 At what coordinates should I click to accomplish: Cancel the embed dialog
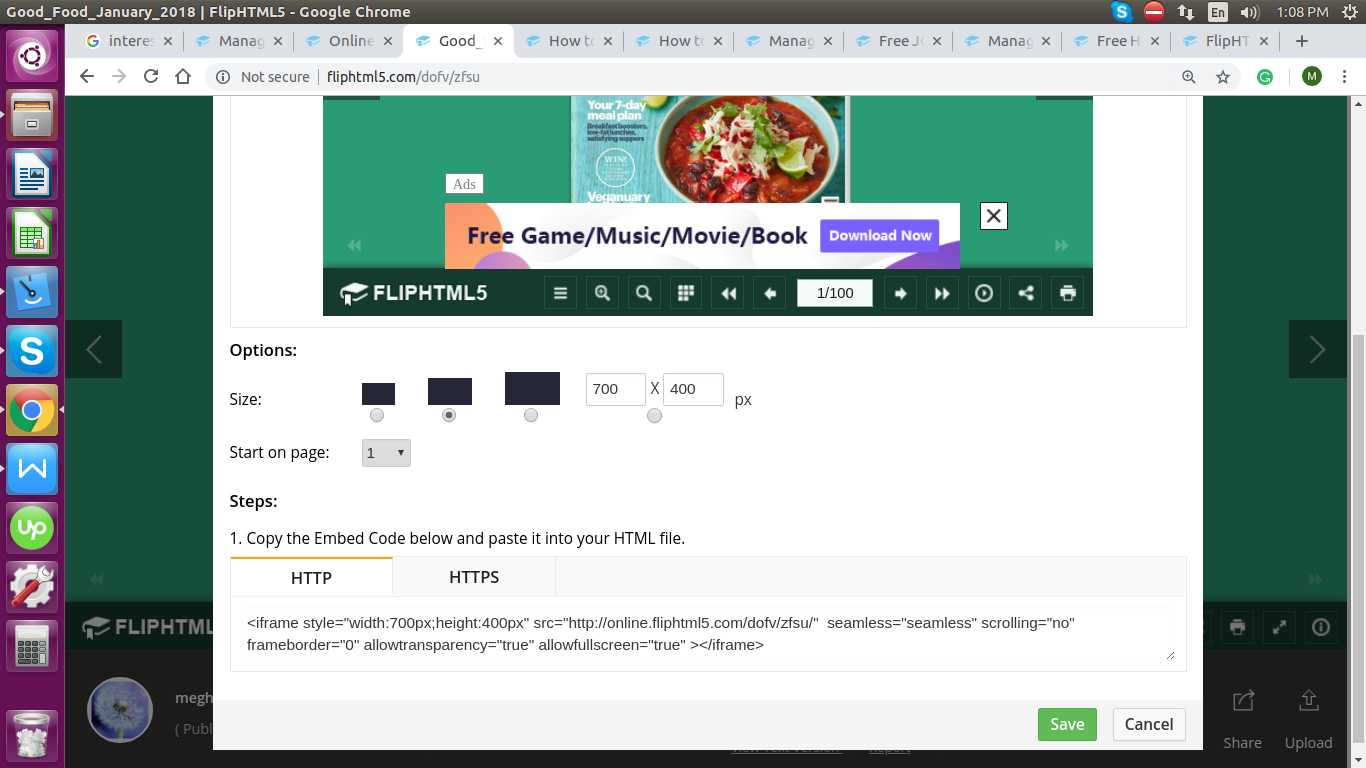coord(1148,724)
